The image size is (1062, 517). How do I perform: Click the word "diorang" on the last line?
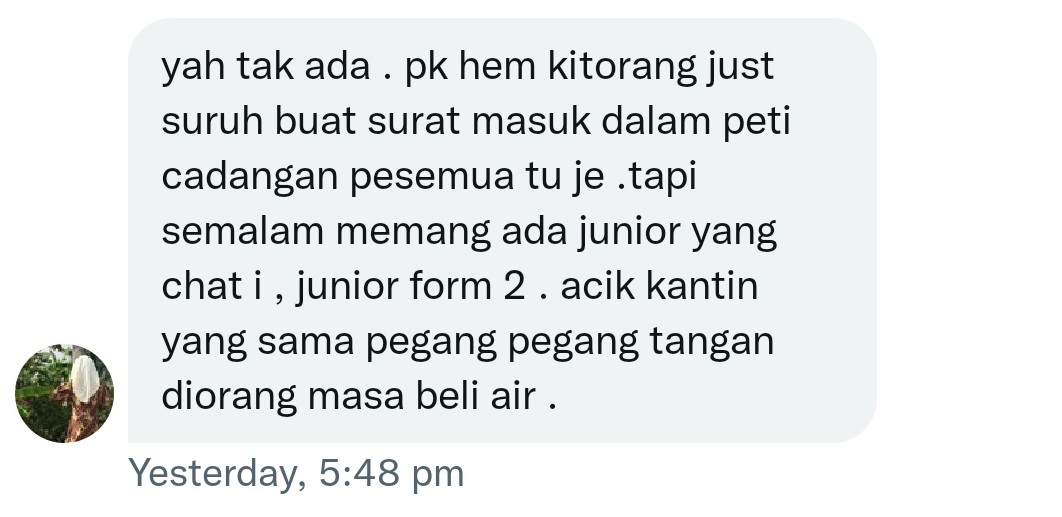pos(229,396)
